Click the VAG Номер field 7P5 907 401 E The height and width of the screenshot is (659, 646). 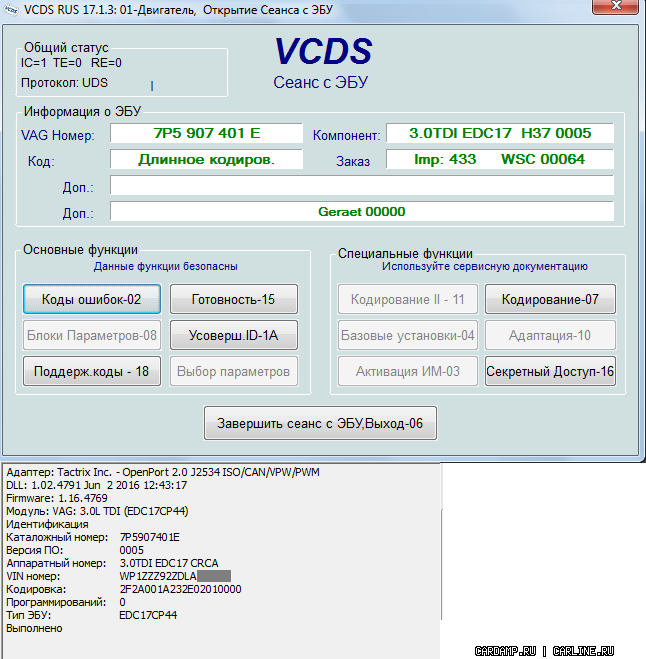pyautogui.click(x=206, y=134)
